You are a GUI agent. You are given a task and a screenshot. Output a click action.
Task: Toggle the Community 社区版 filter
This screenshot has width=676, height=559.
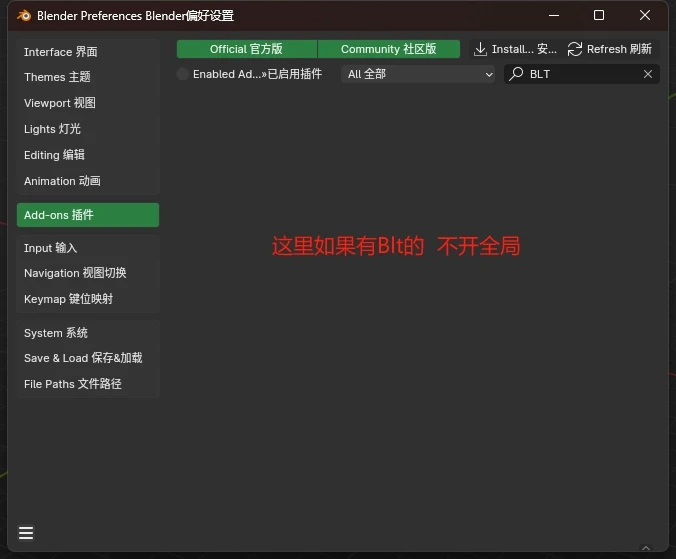(x=388, y=49)
